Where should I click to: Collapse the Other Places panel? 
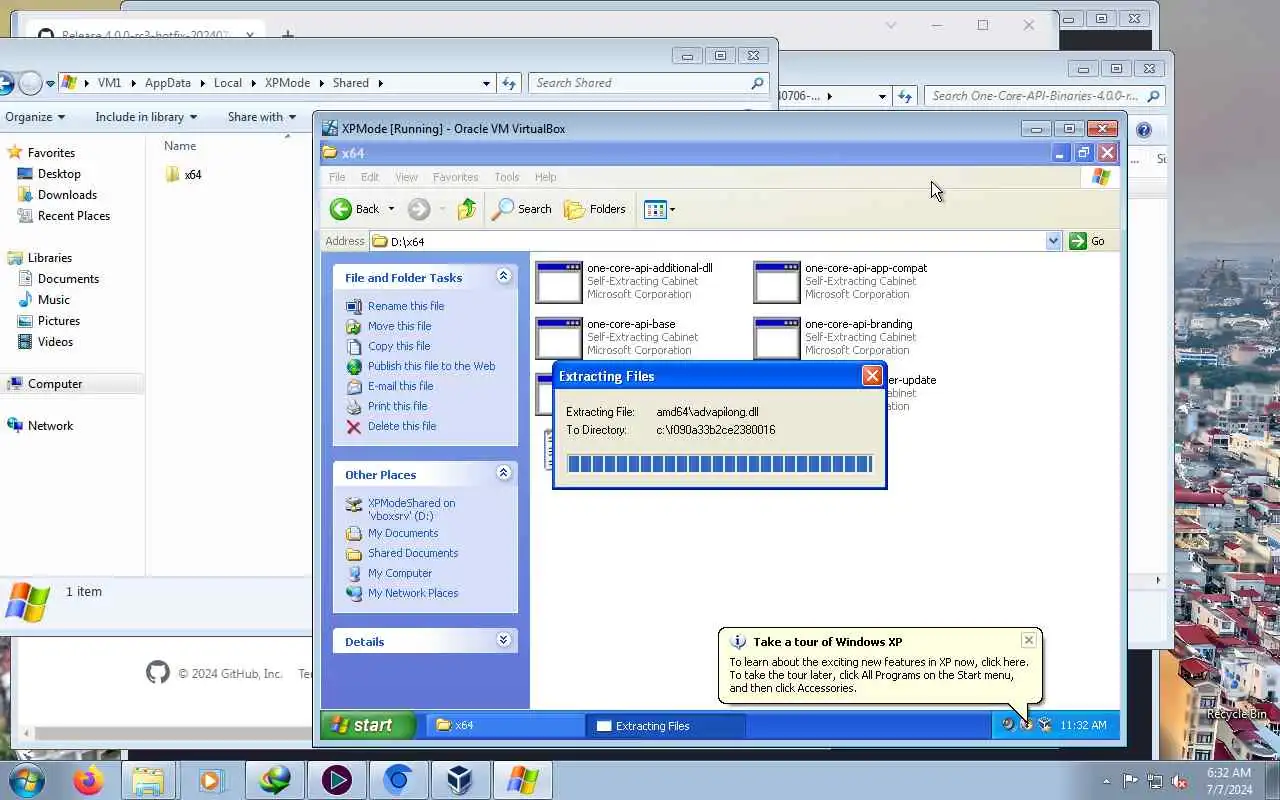(504, 473)
